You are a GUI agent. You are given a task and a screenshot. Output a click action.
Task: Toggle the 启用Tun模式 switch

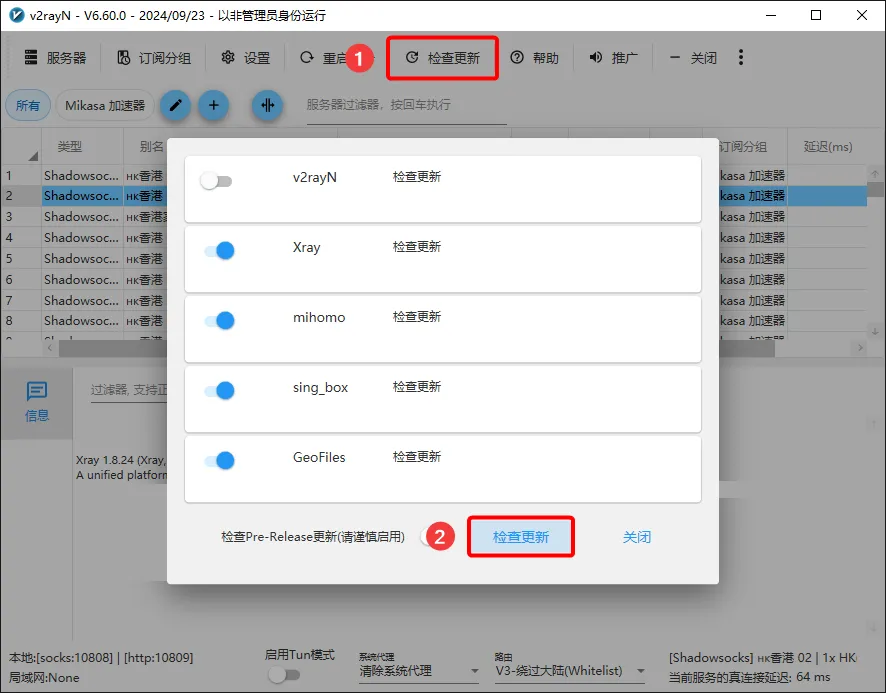coord(284,674)
